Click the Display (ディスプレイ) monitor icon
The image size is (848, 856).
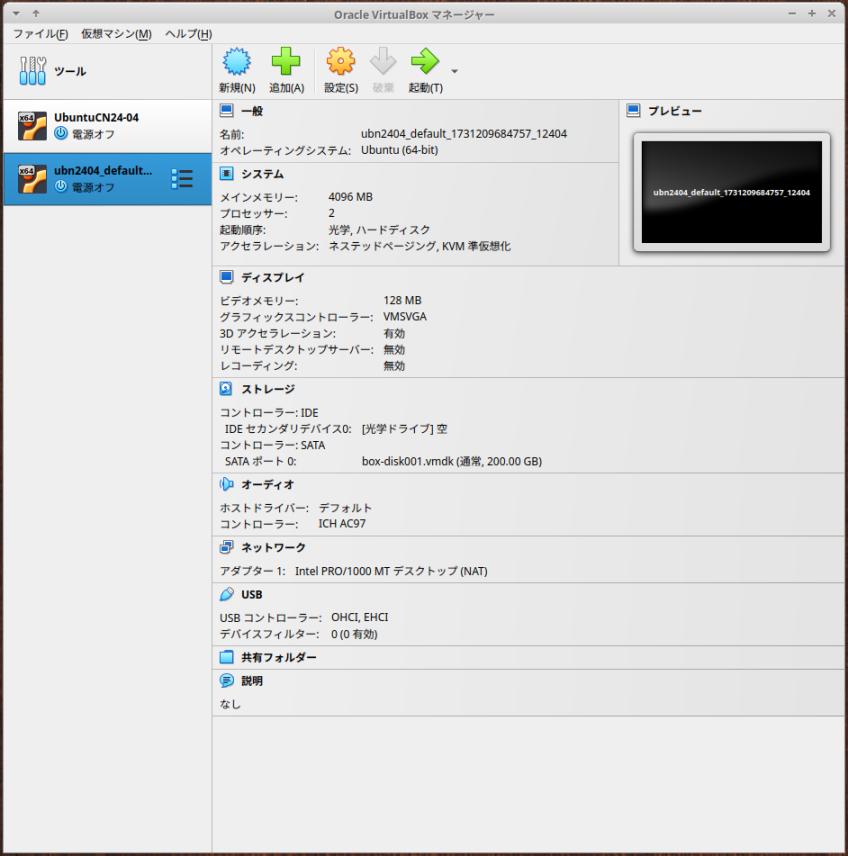[x=227, y=277]
